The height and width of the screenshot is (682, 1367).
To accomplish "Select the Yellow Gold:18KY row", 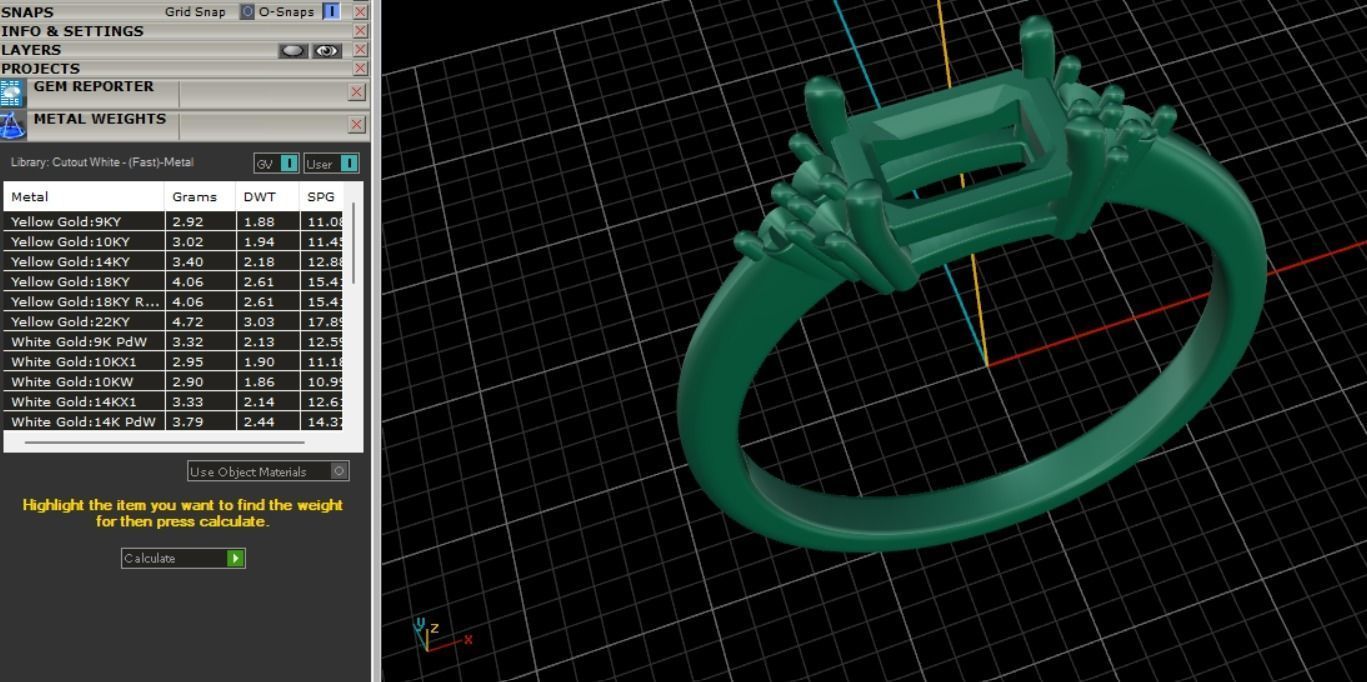I will point(173,281).
